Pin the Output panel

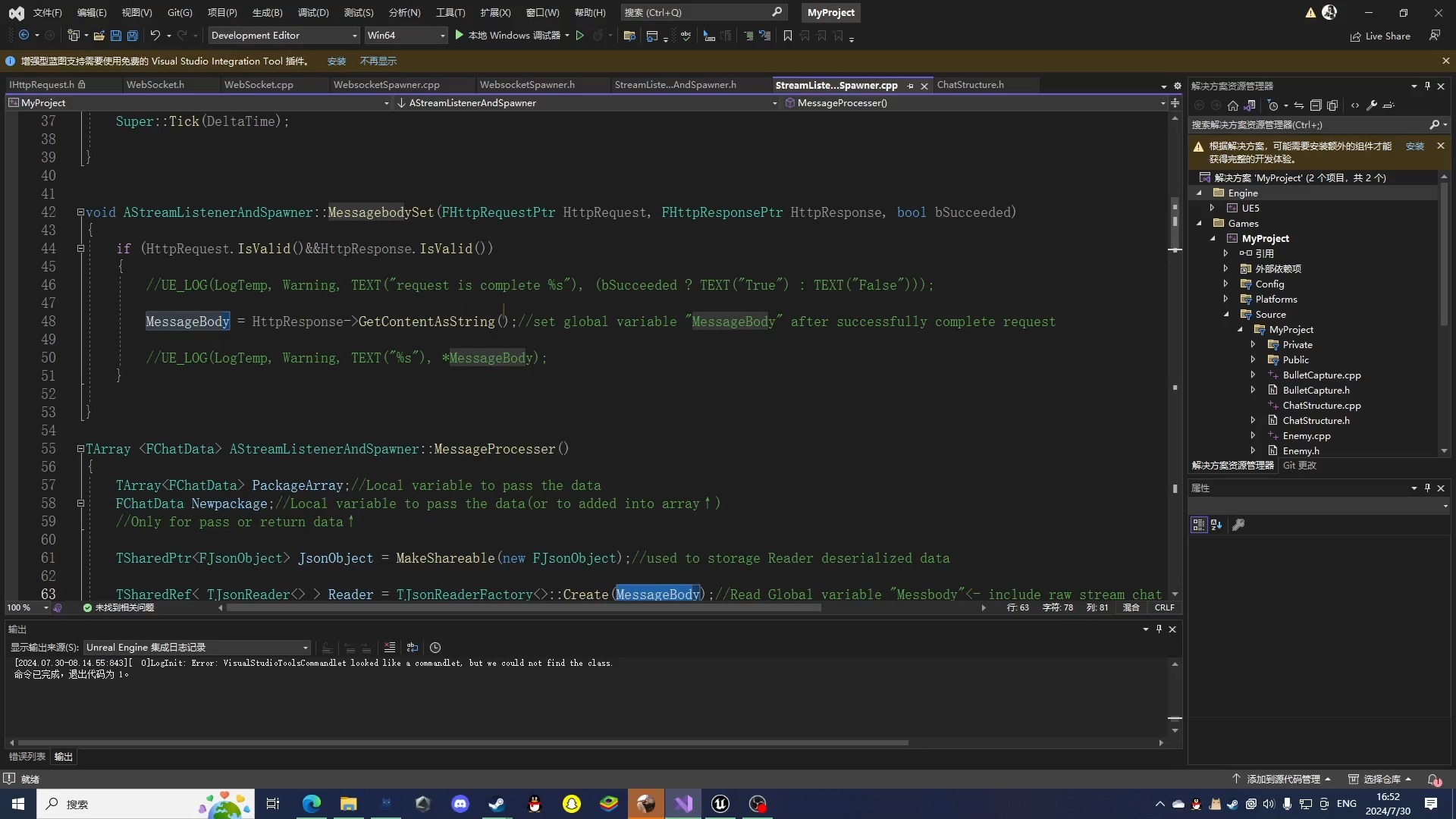pos(1159,629)
